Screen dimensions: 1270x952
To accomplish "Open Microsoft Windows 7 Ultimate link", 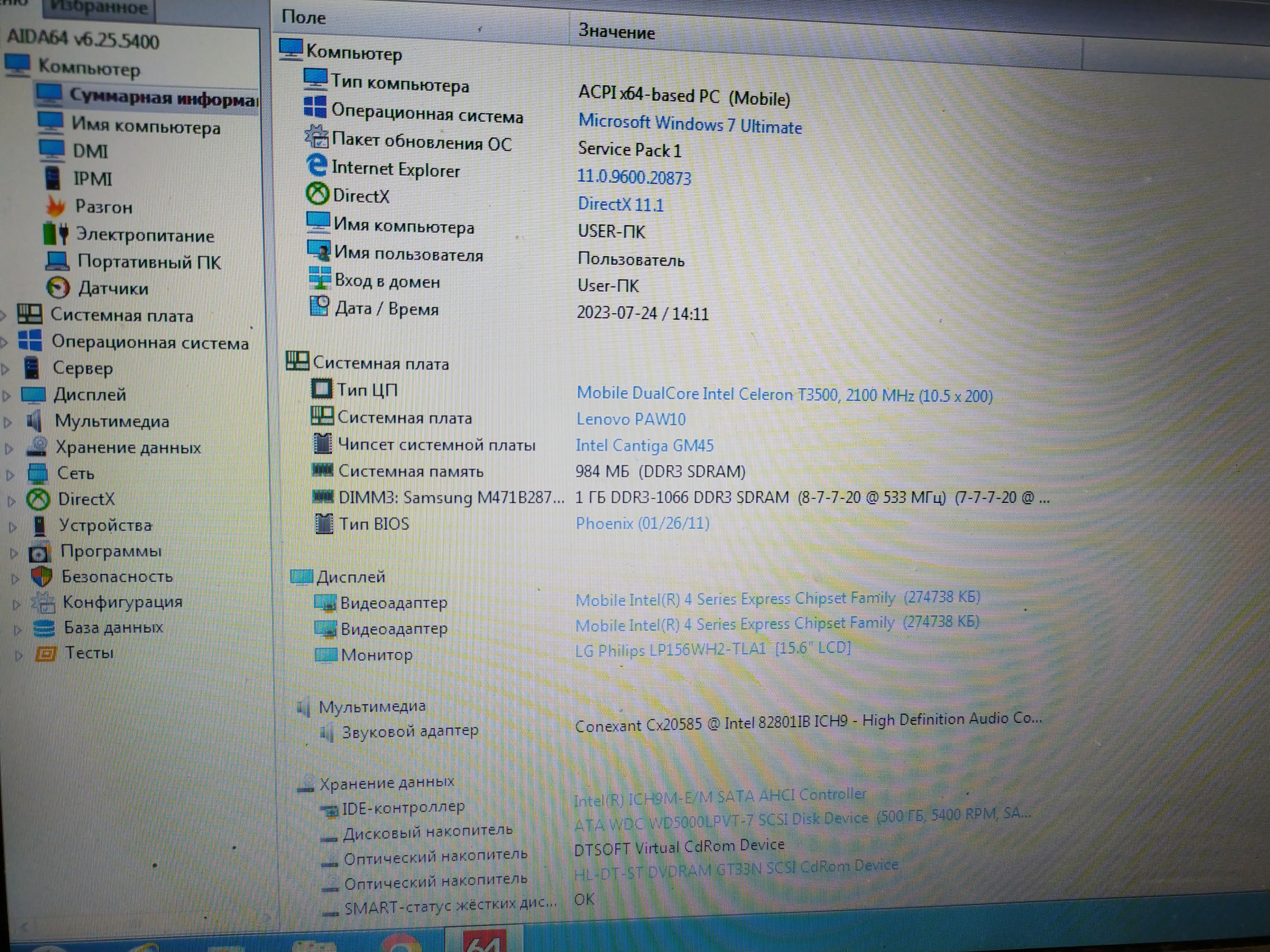I will [x=689, y=123].
